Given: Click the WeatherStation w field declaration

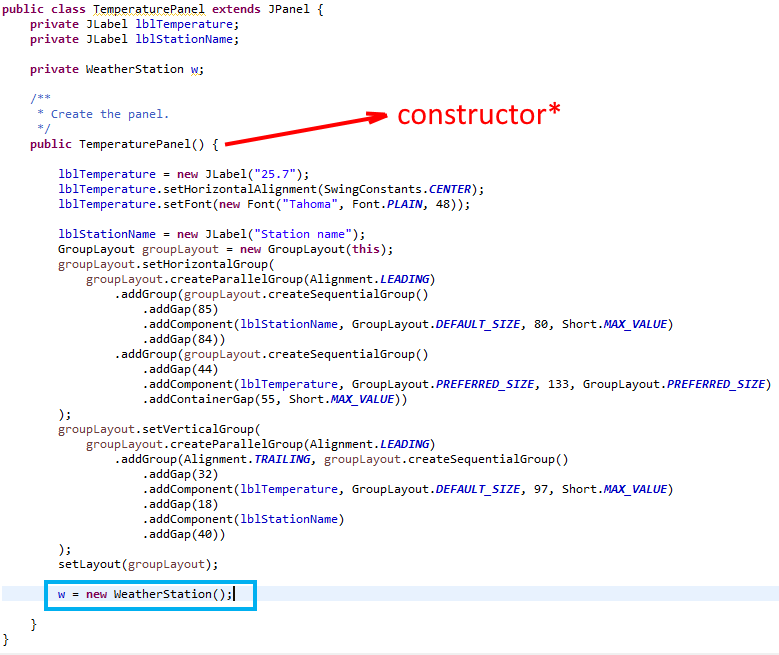Looking at the screenshot, I should 117,70.
